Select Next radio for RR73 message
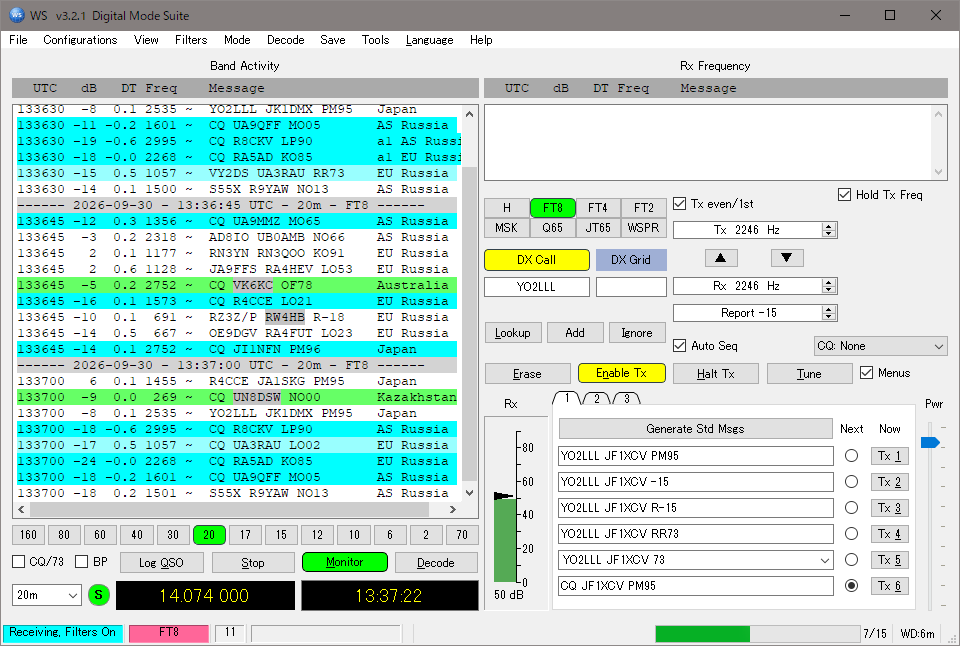The width and height of the screenshot is (960, 646). pos(851,534)
